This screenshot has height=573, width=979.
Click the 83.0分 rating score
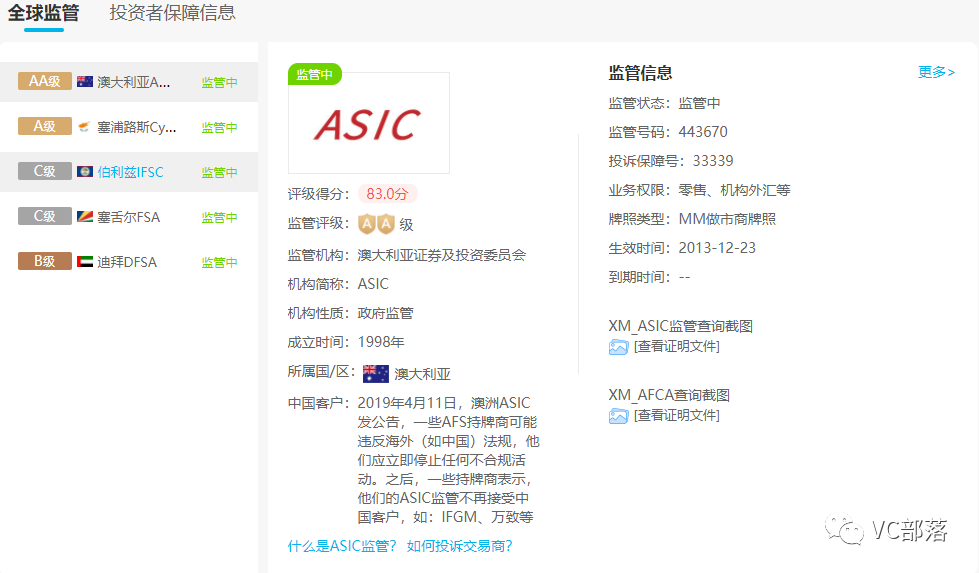click(x=387, y=194)
